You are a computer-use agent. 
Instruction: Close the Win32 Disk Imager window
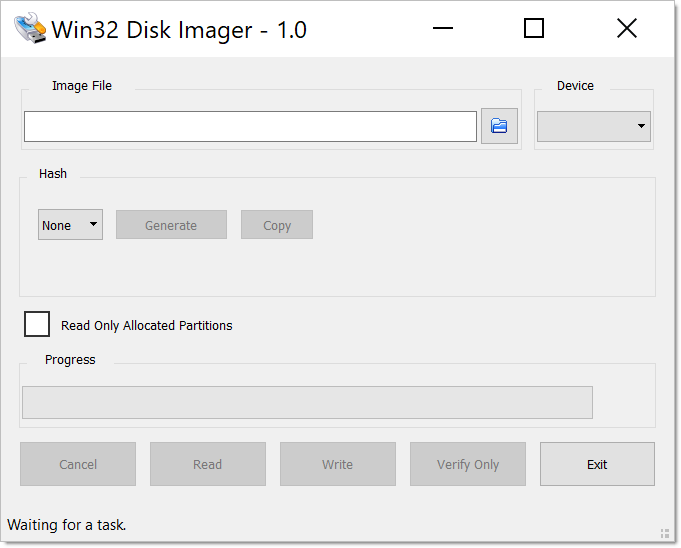627,29
